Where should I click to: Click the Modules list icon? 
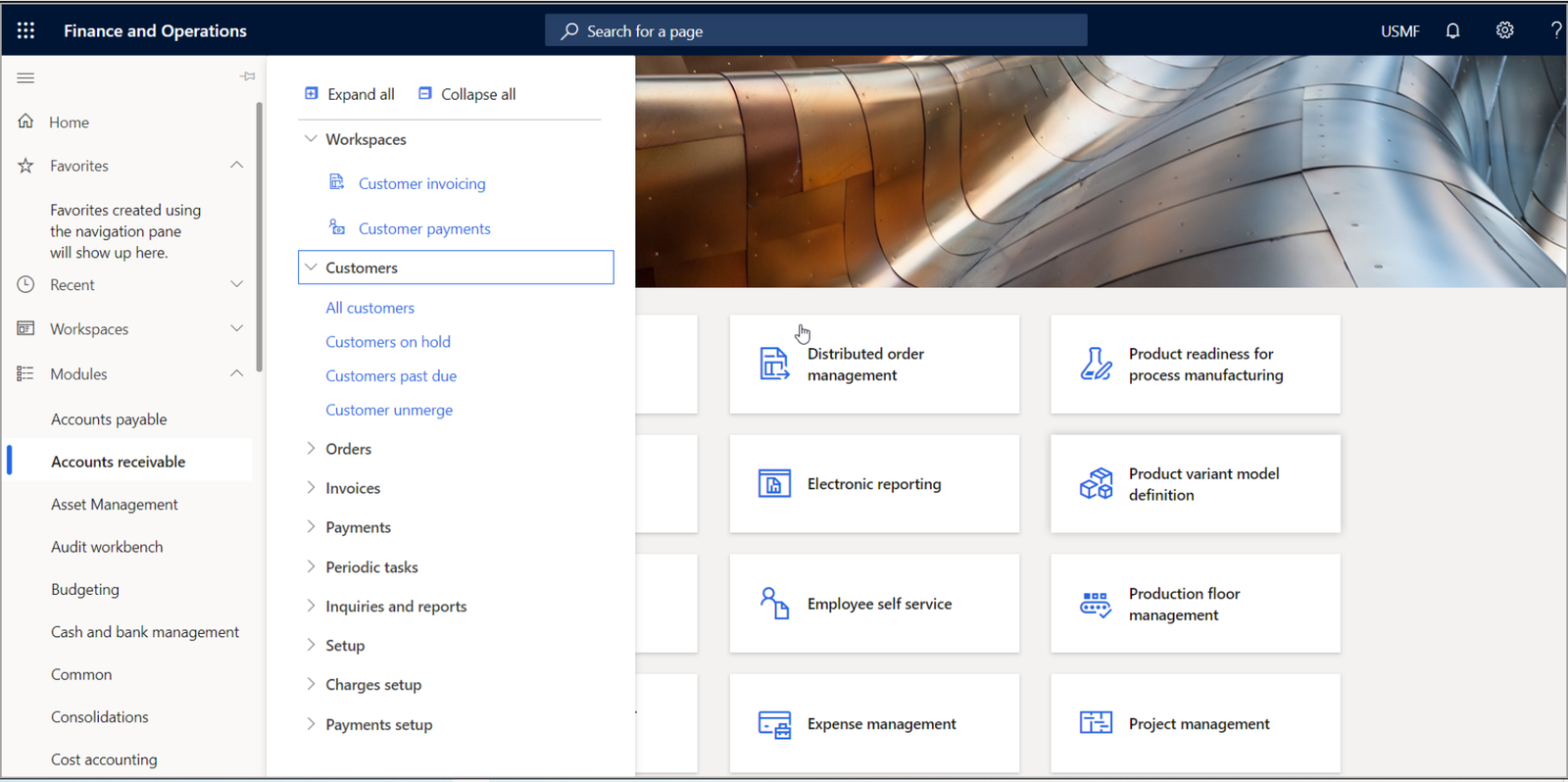pos(25,373)
